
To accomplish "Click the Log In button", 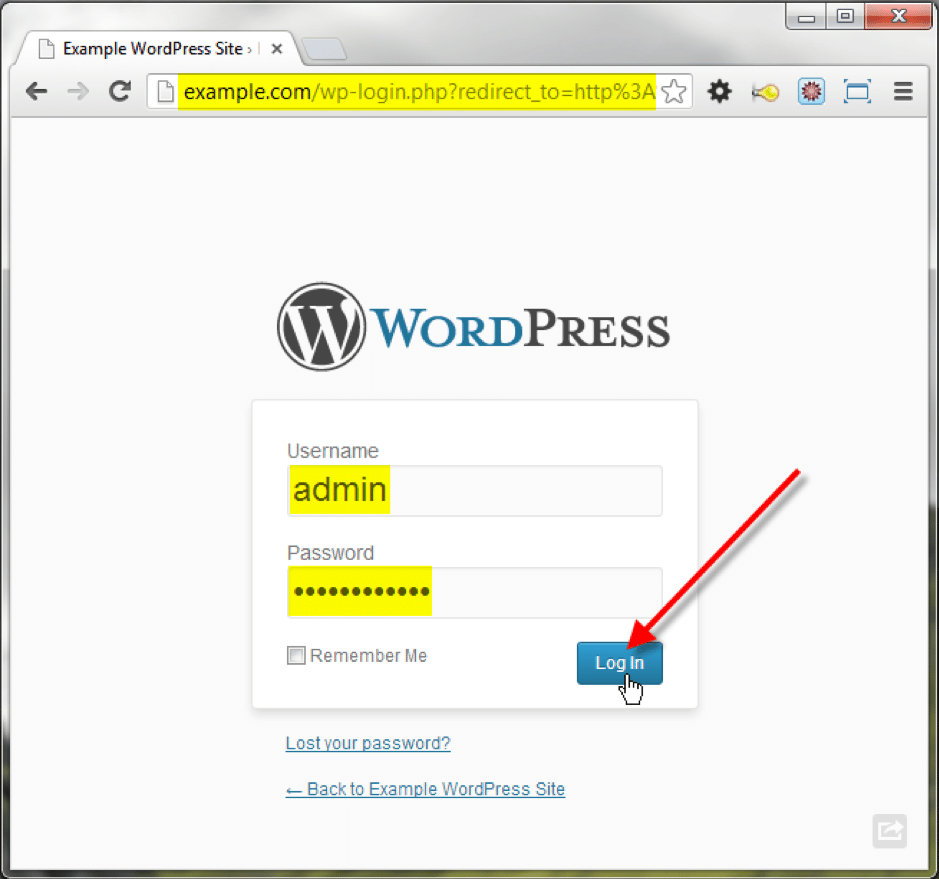I will click(620, 663).
